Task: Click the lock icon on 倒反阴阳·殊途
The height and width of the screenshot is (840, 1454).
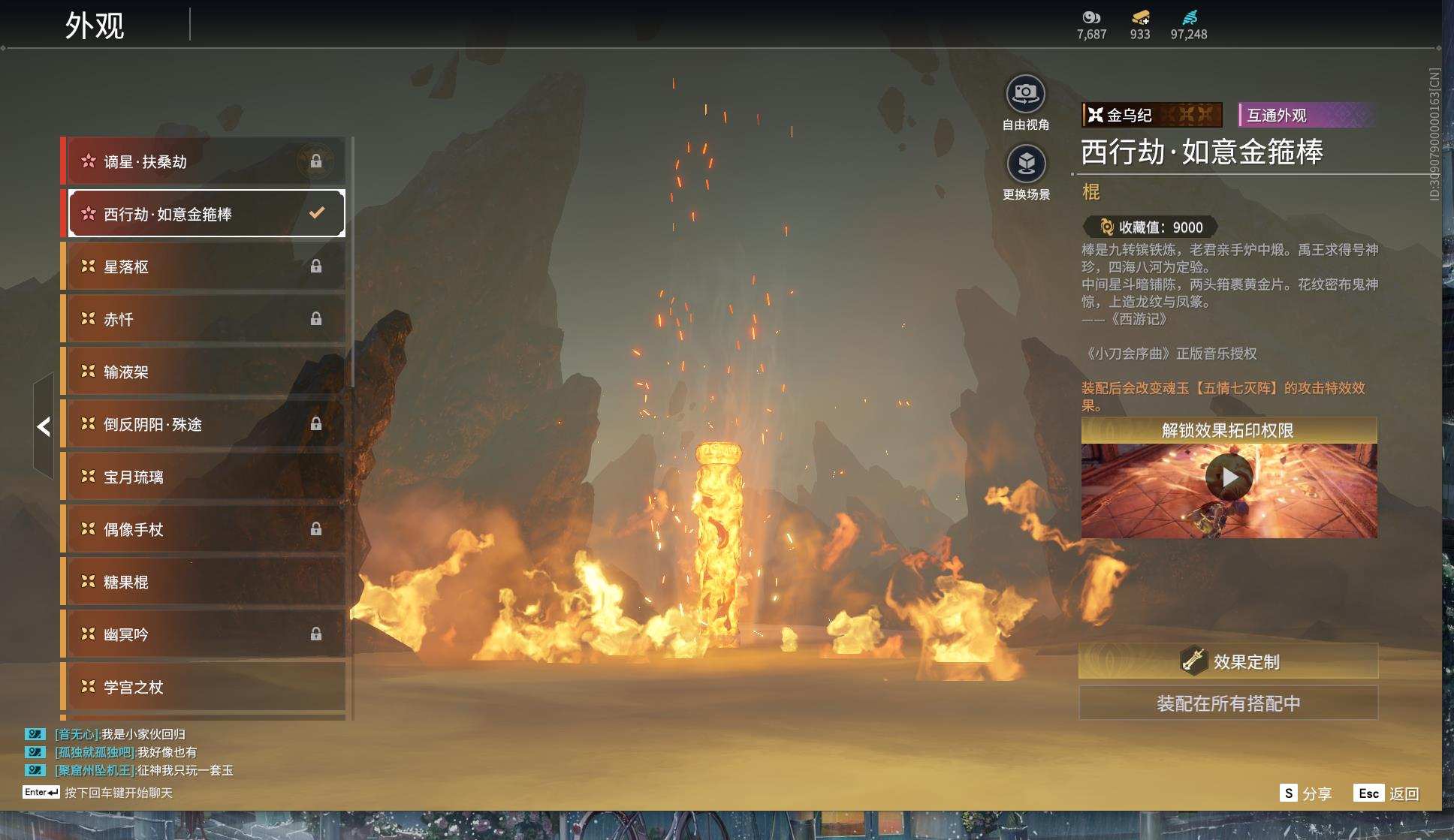Action: coord(316,424)
